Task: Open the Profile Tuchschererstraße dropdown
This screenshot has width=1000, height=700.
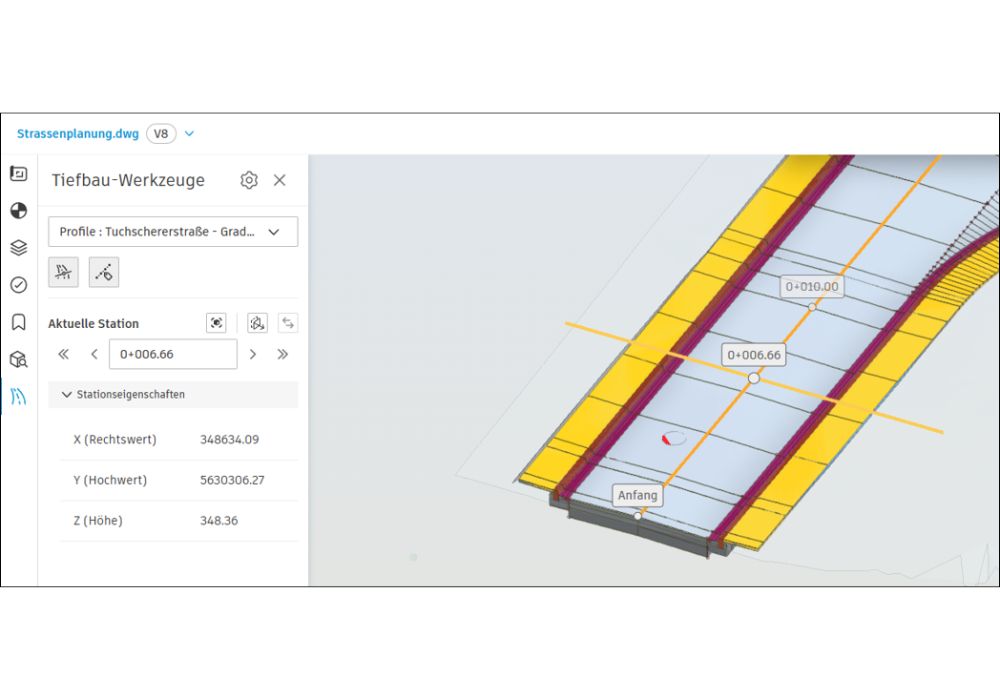Action: click(173, 232)
